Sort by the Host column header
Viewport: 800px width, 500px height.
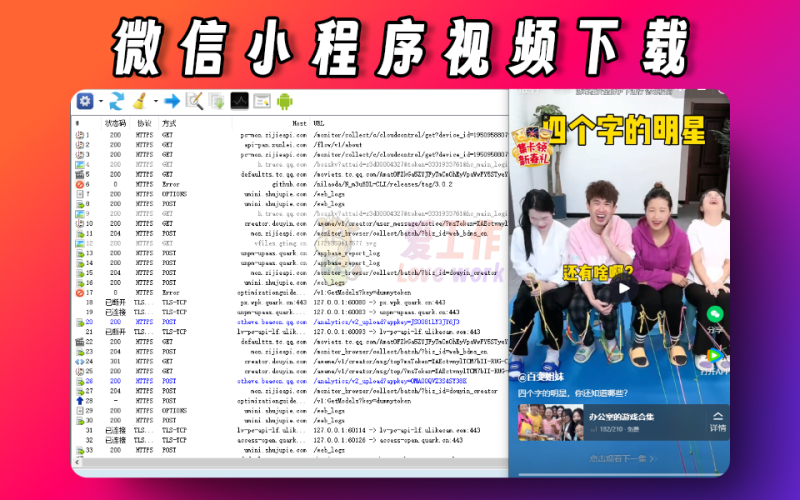pyautogui.click(x=299, y=123)
